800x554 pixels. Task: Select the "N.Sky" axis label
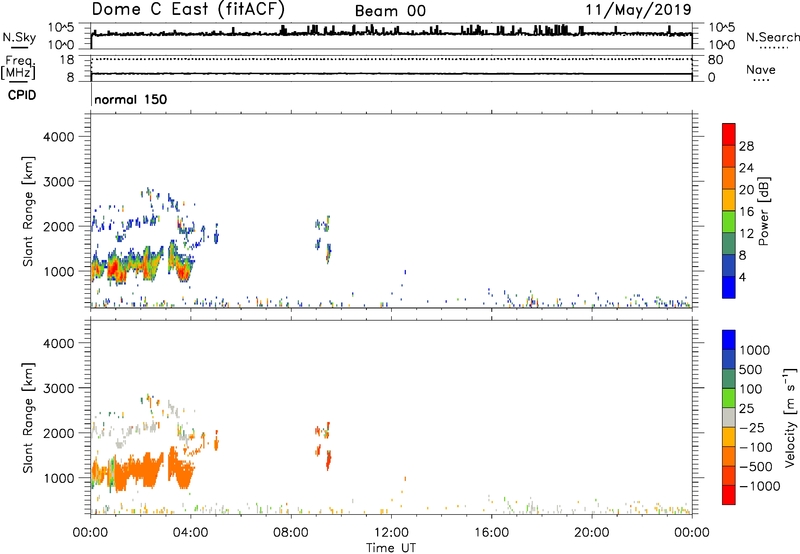[x=19, y=37]
